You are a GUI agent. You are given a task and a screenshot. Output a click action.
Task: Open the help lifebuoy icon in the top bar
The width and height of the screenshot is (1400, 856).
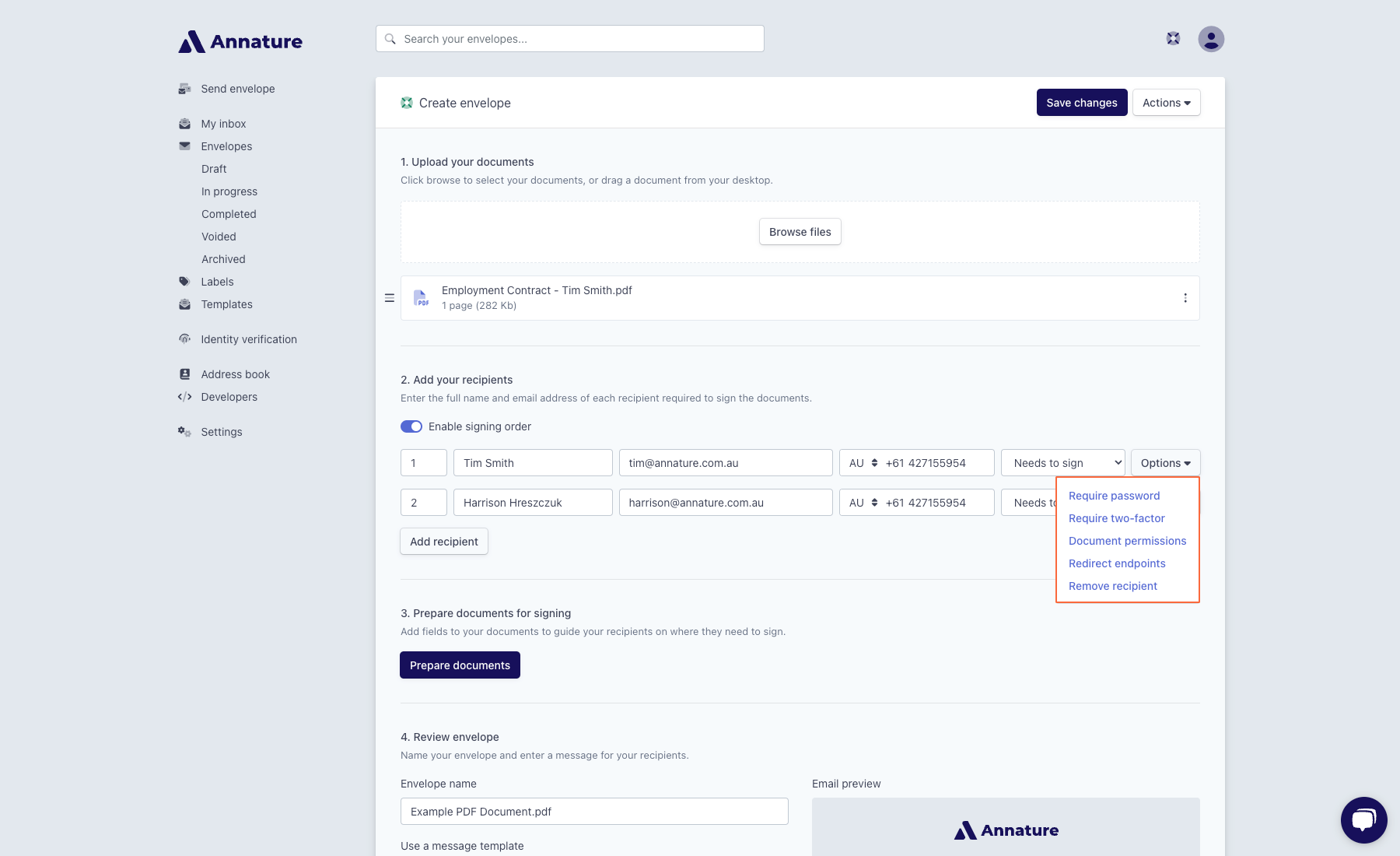(x=1173, y=38)
